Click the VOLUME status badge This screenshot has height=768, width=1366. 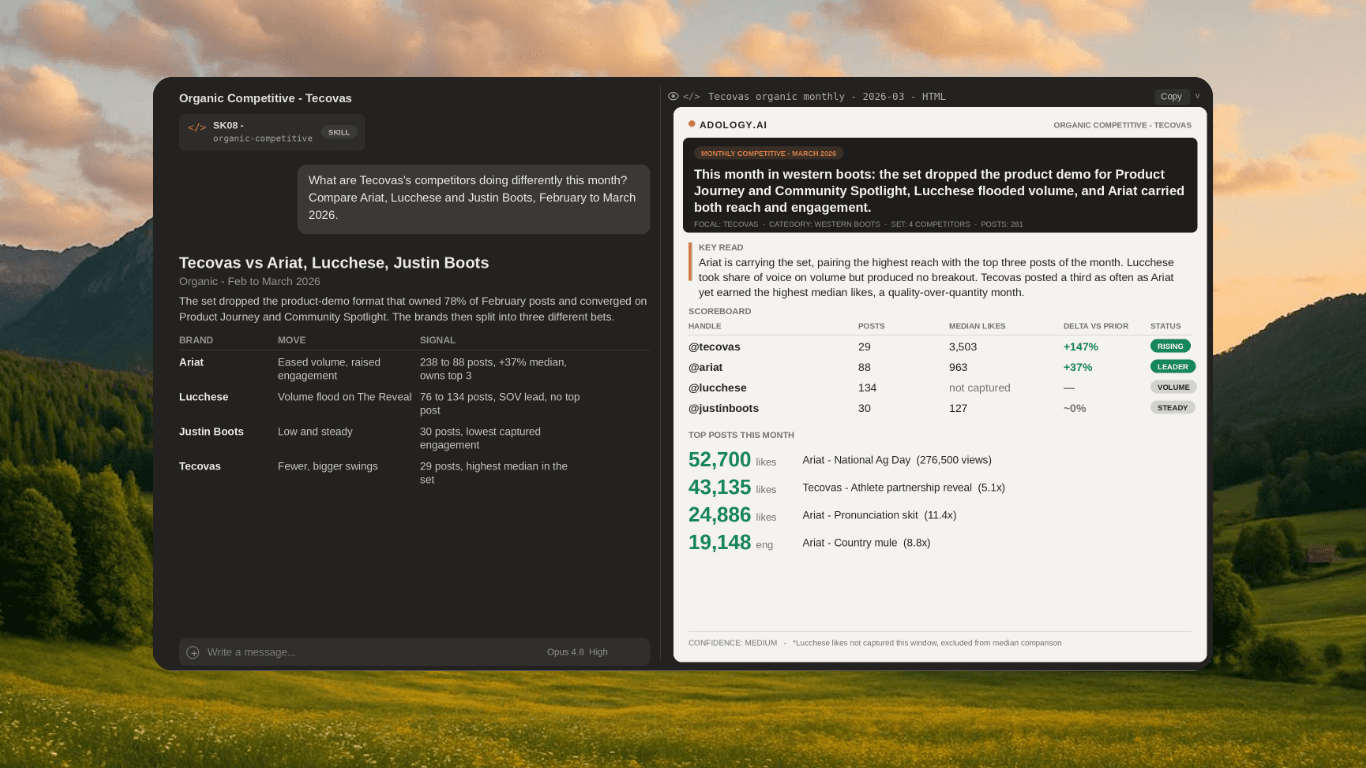click(1173, 387)
